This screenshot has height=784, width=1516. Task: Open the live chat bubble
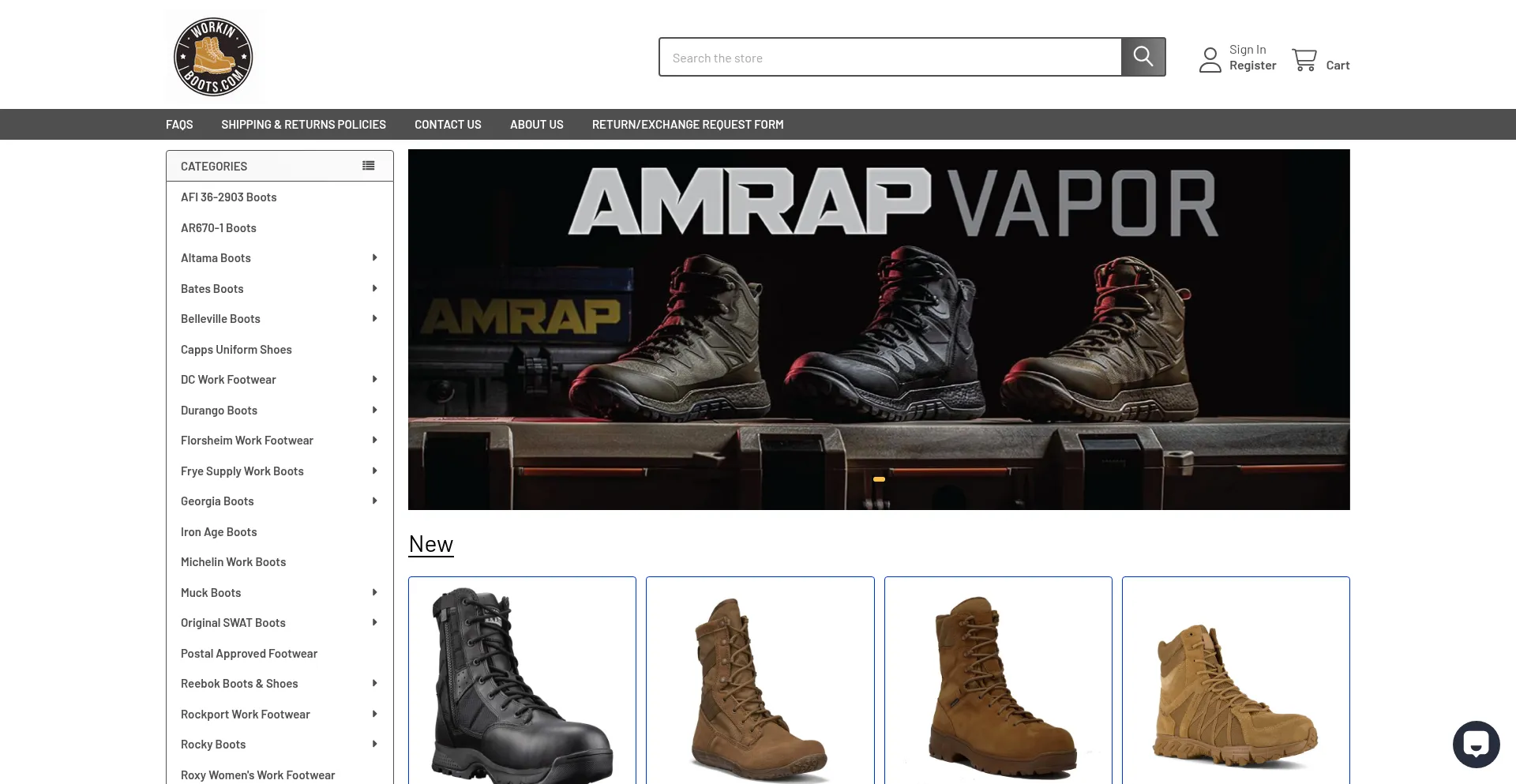(x=1477, y=743)
